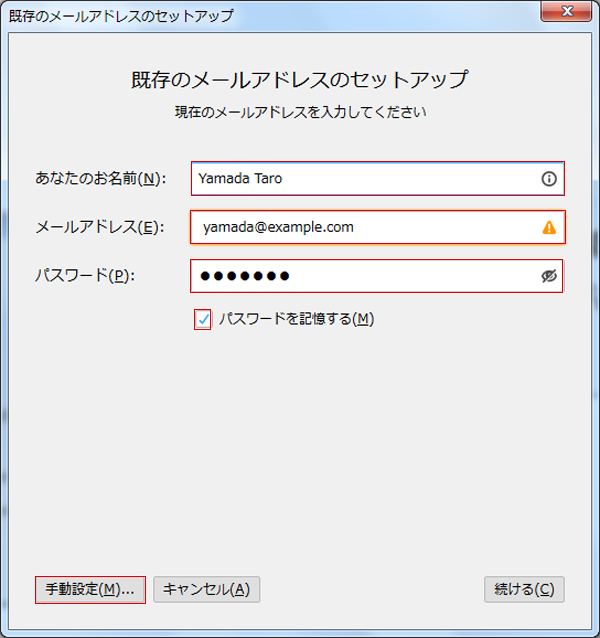Focus the あなたのお名前 input field
This screenshot has width=600, height=638.
coord(360,179)
